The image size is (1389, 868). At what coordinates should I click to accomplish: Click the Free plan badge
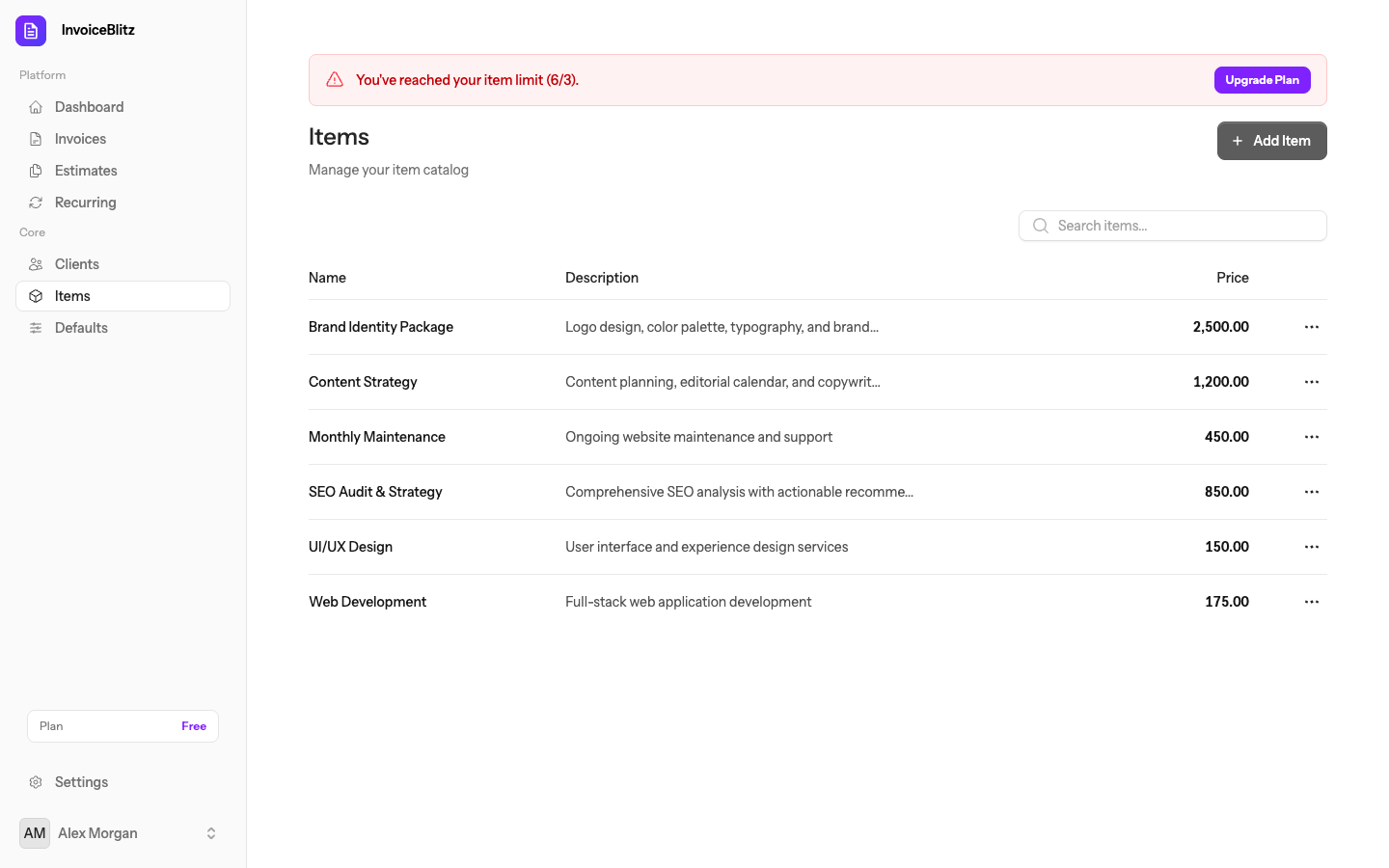(x=194, y=726)
